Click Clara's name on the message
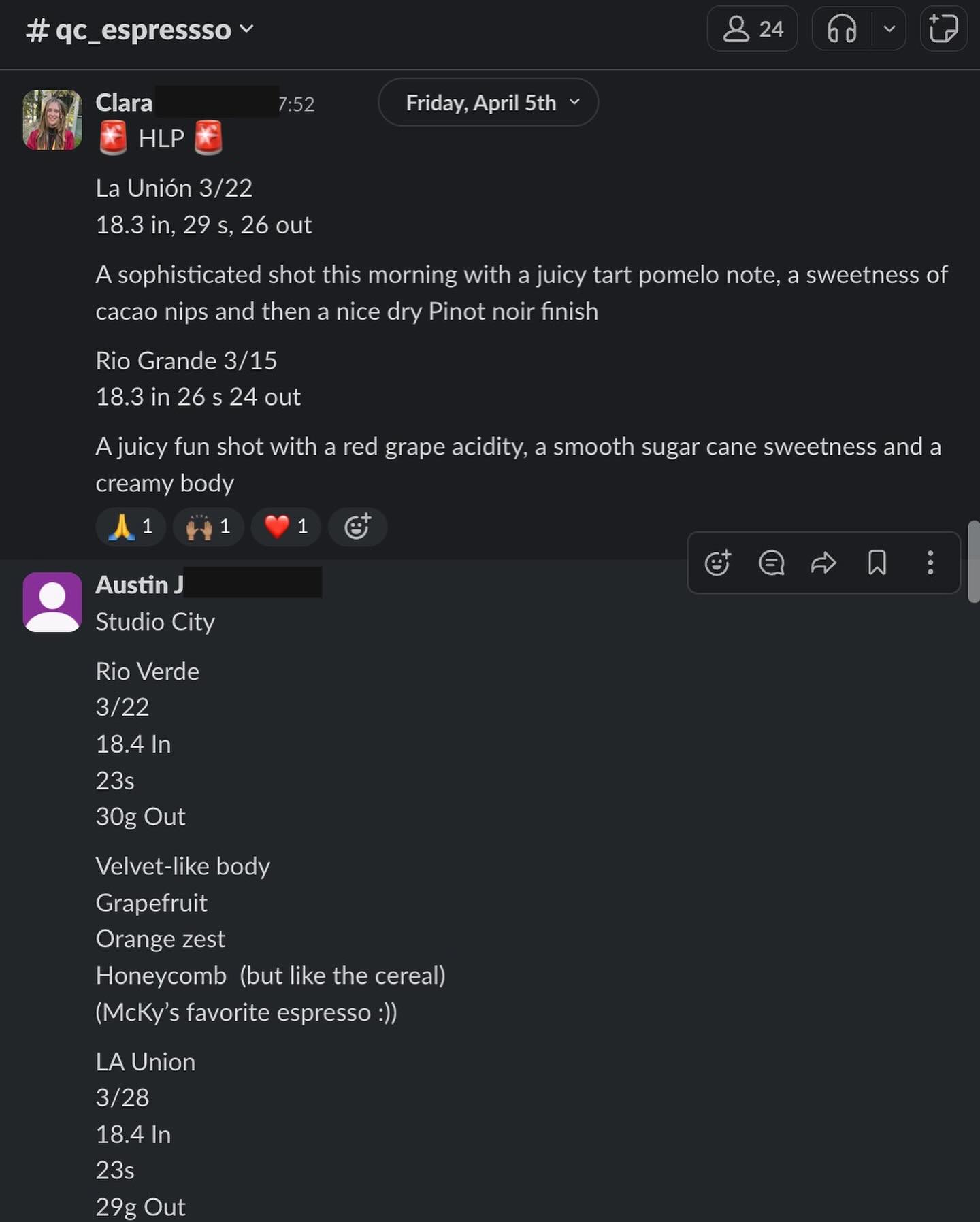980x1222 pixels. point(124,103)
